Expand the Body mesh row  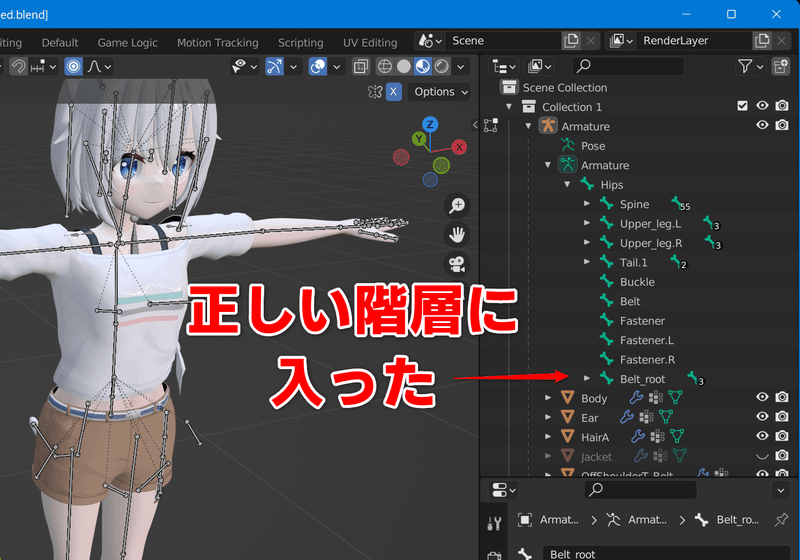(547, 398)
